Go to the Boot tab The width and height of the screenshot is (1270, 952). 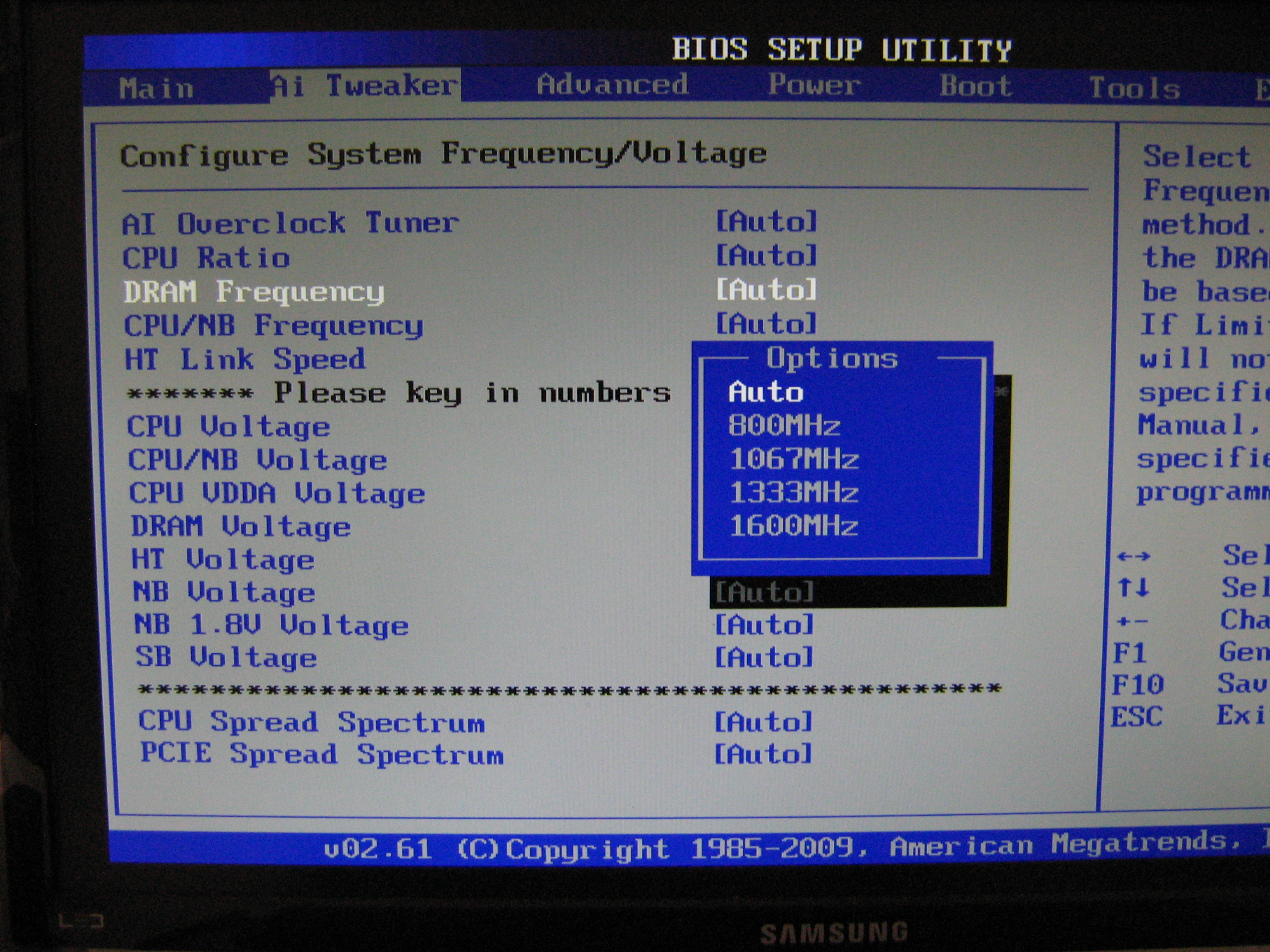tap(975, 86)
